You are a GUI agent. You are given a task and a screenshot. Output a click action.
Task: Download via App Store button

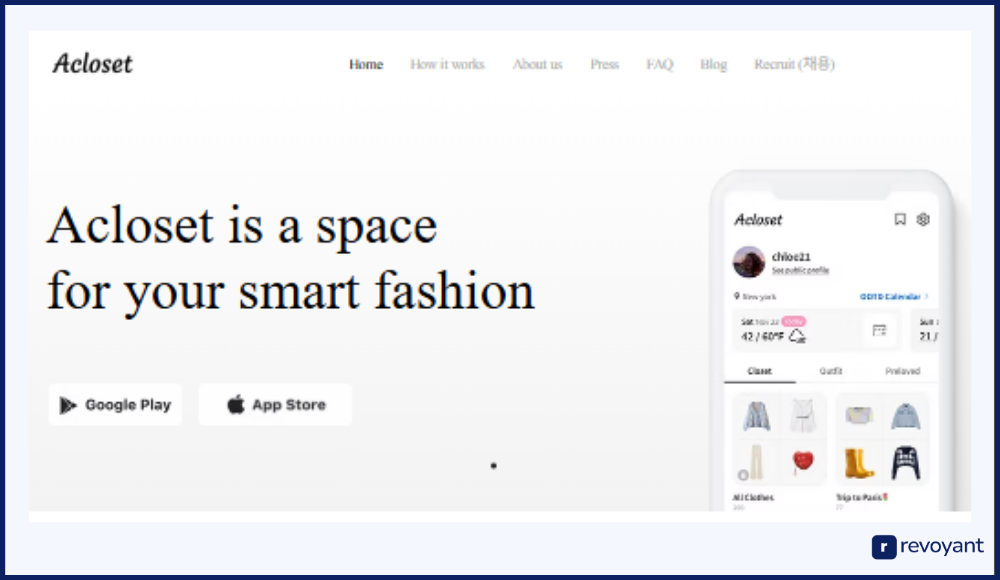click(275, 405)
